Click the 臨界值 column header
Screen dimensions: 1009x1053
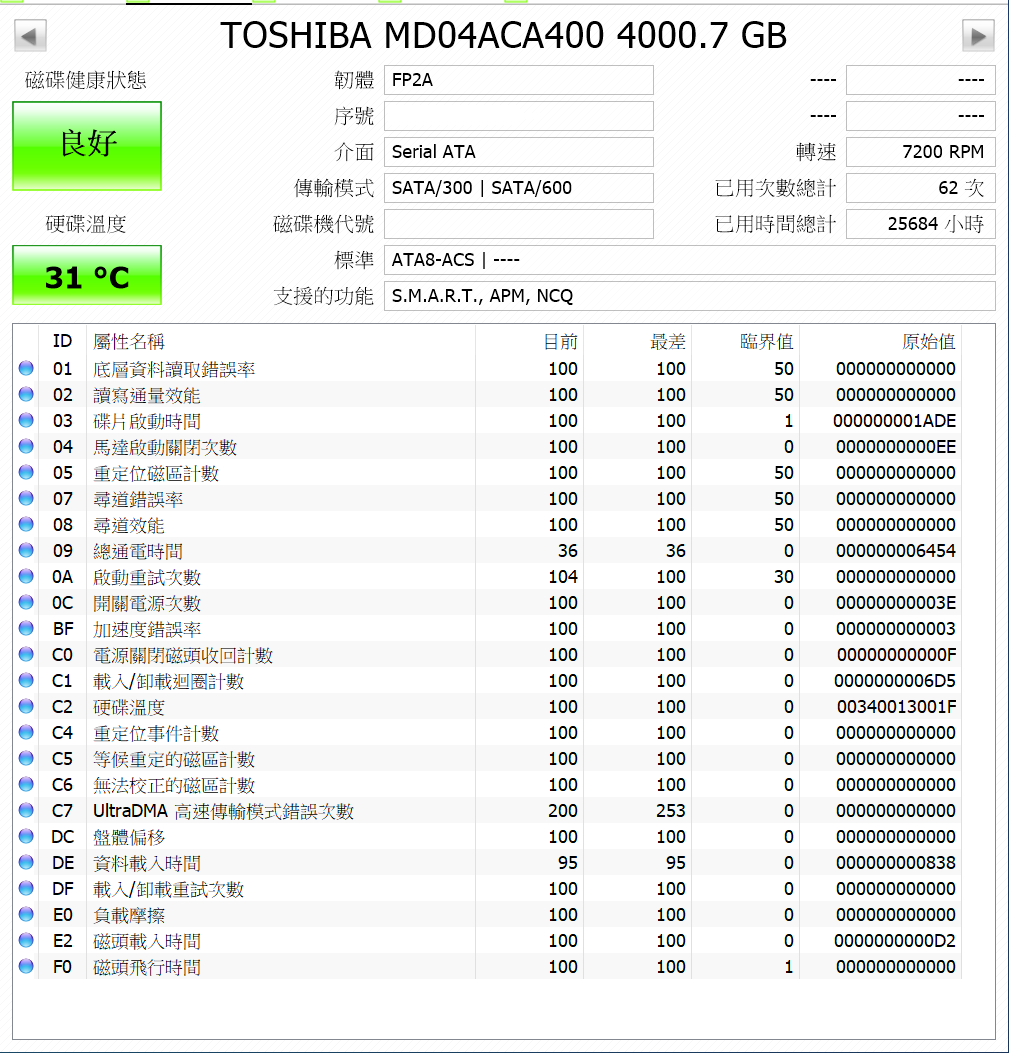pos(767,342)
